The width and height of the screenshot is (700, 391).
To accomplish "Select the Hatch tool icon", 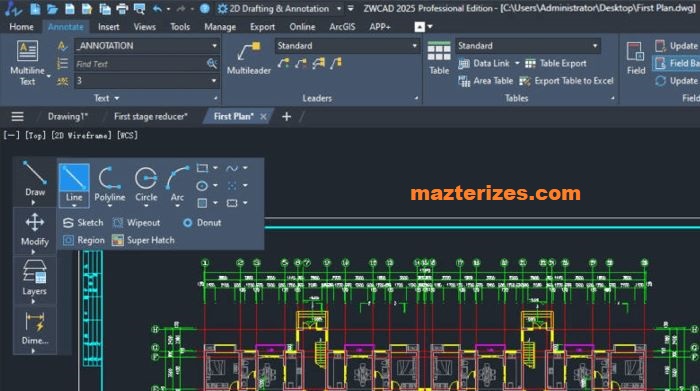I will (202, 203).
